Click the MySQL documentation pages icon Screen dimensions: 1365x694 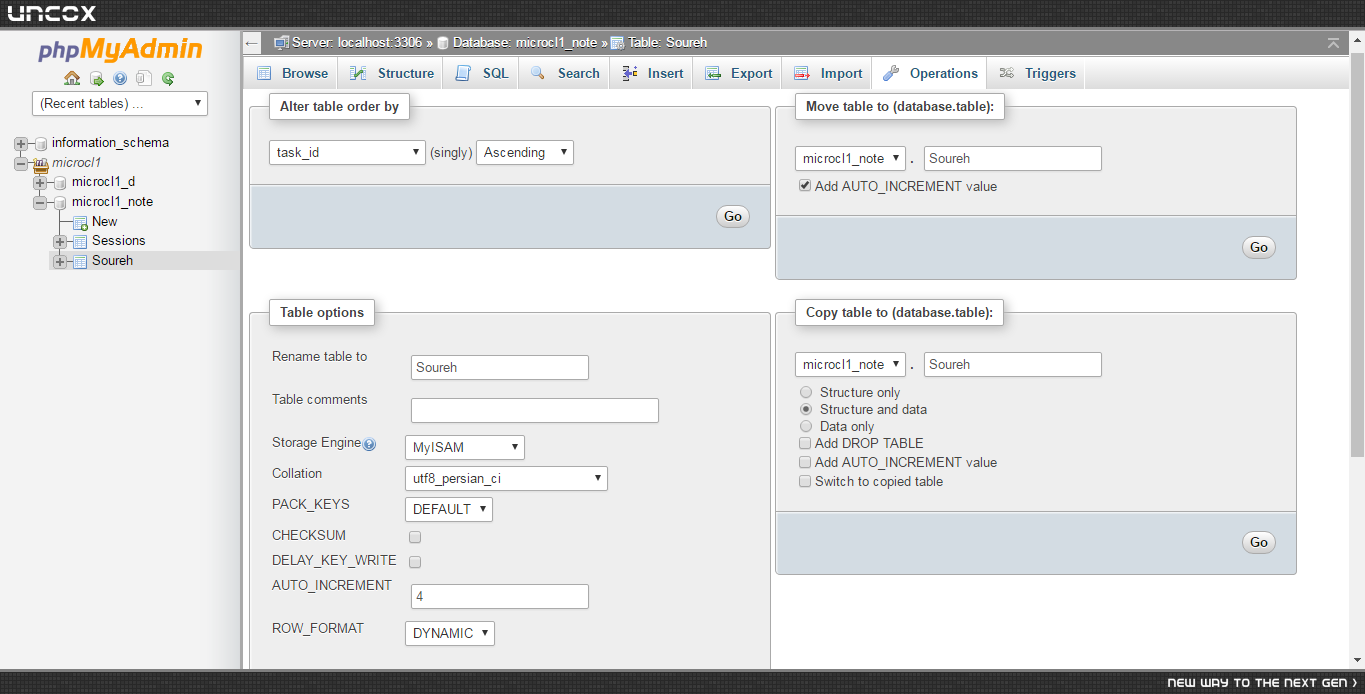point(144,78)
